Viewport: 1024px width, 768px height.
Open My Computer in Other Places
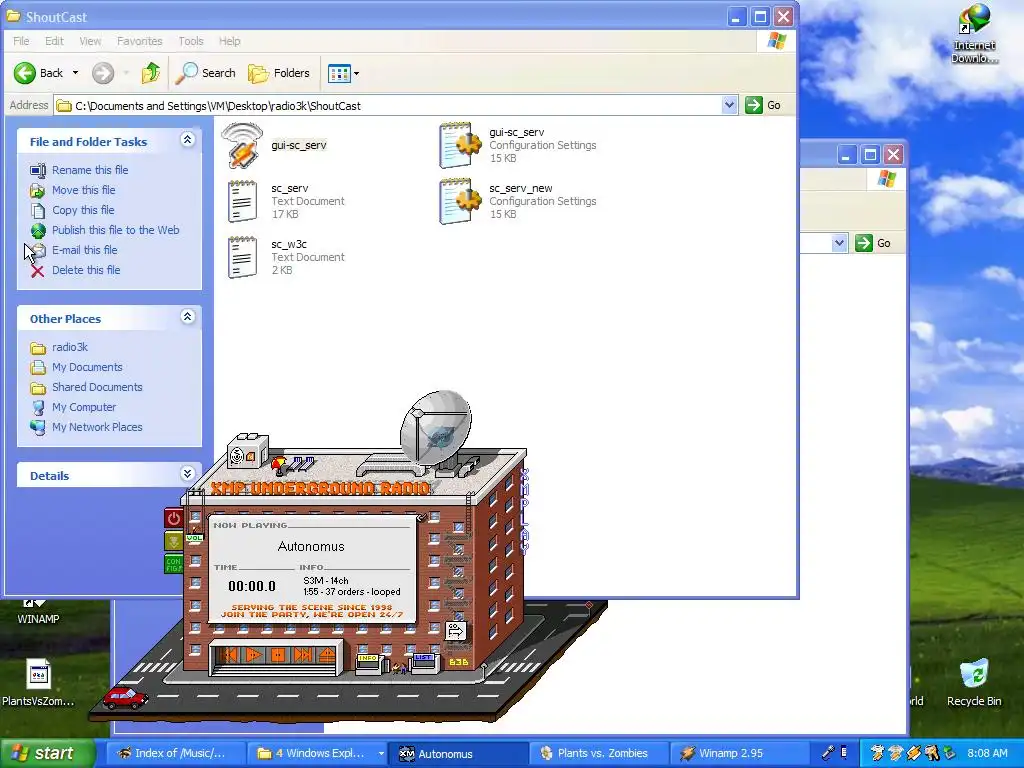(x=84, y=408)
